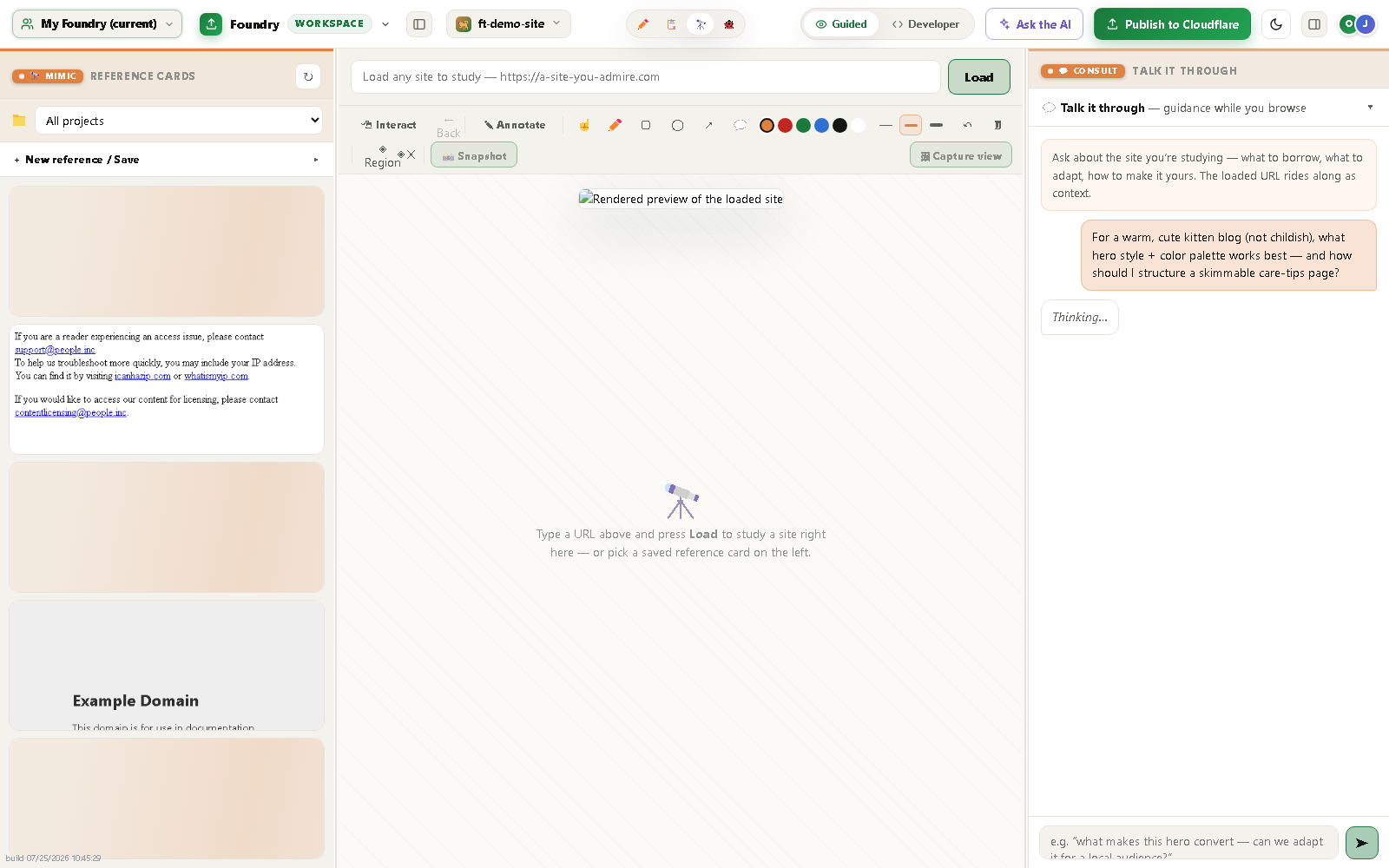Pick the circle shape annotation tool
The height and width of the screenshot is (868, 1389).
point(677,125)
